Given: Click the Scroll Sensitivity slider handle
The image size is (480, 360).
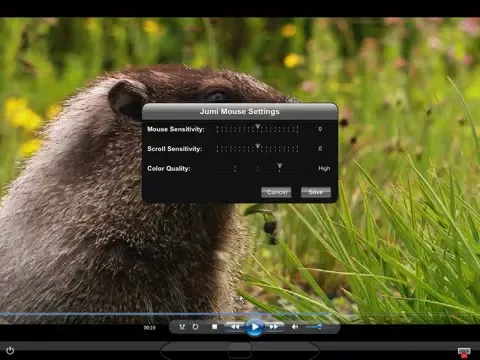Looking at the screenshot, I should 258,146.
